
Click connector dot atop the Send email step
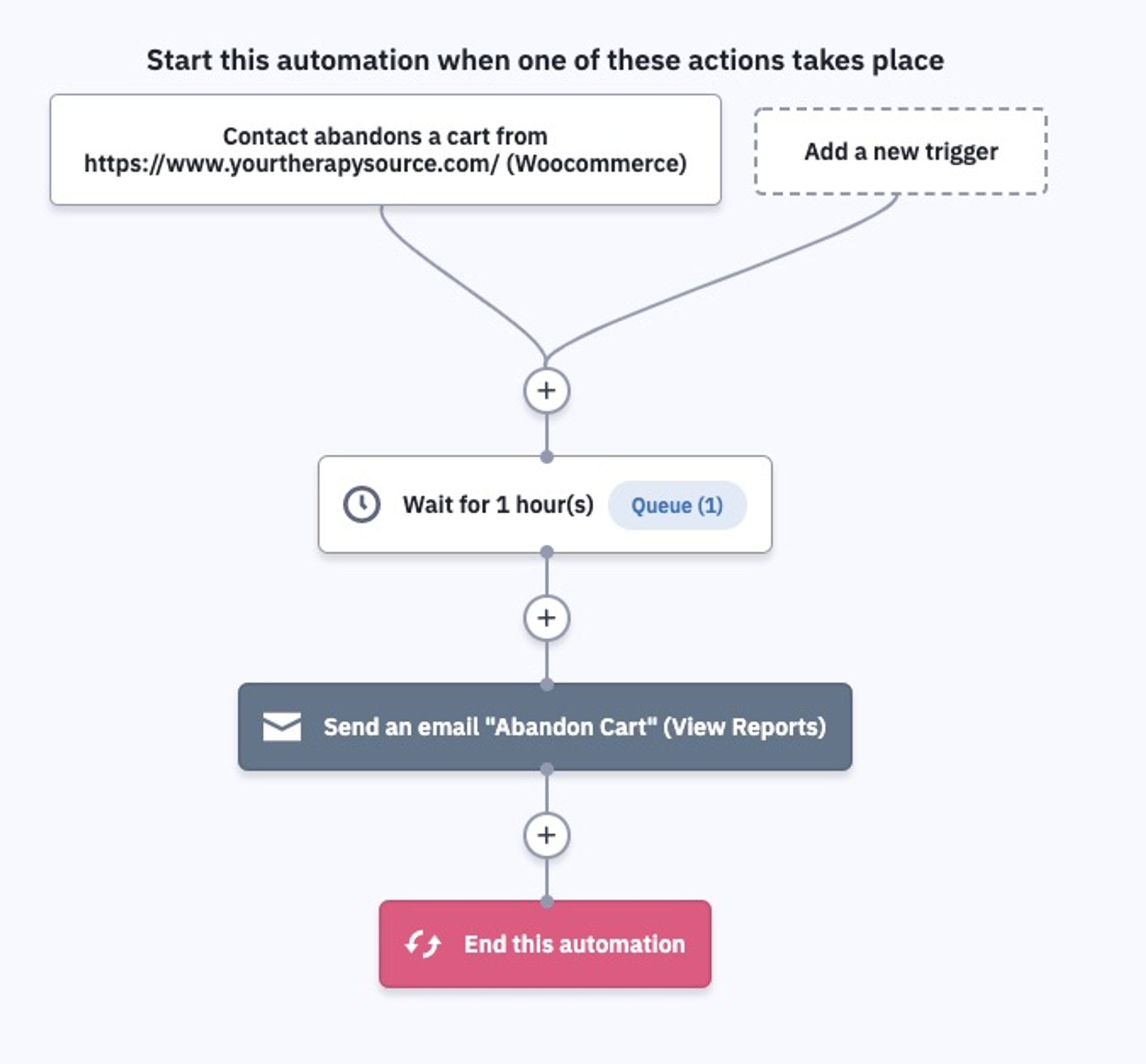(x=546, y=684)
